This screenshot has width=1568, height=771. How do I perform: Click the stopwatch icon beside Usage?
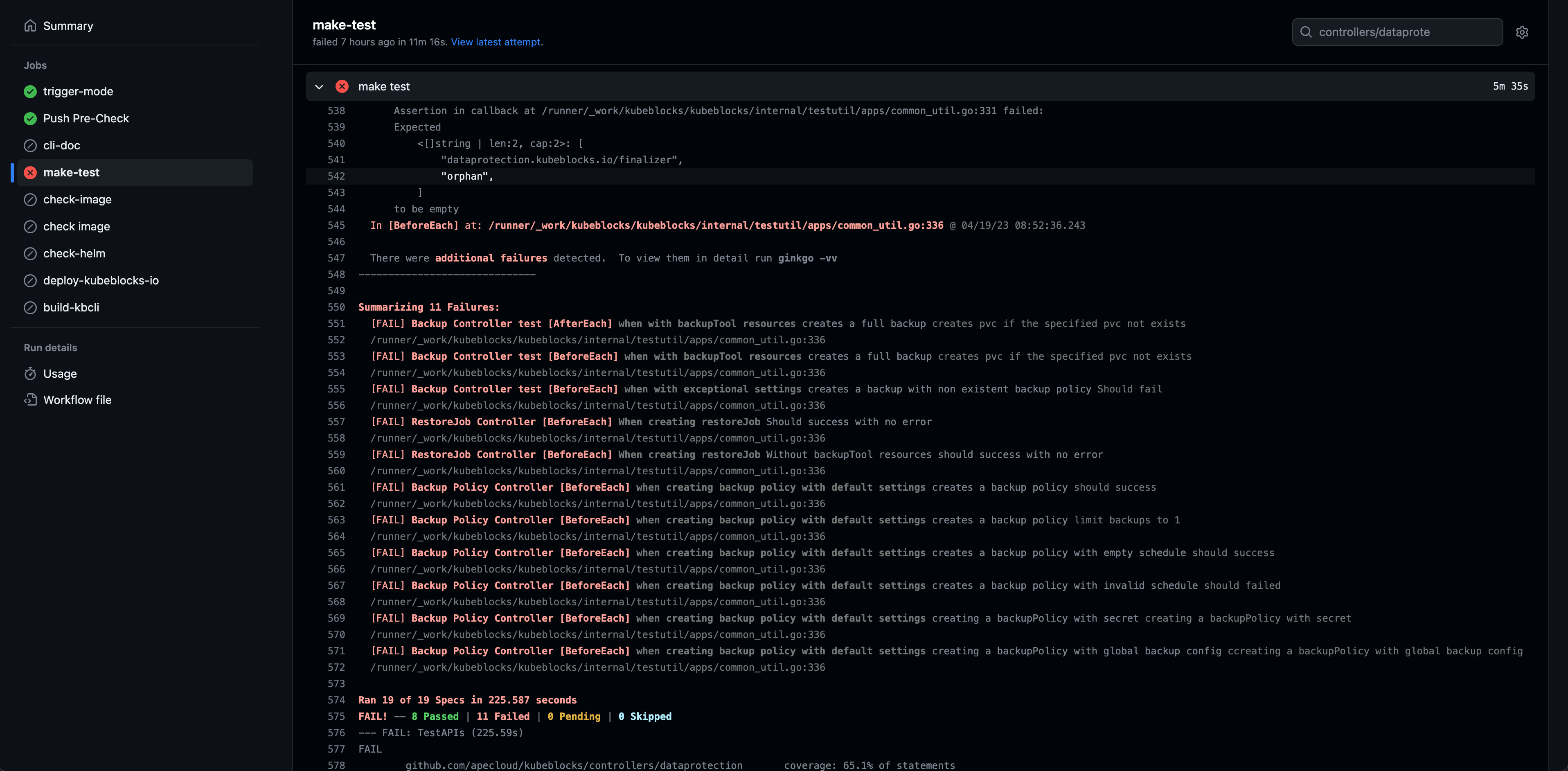point(30,373)
